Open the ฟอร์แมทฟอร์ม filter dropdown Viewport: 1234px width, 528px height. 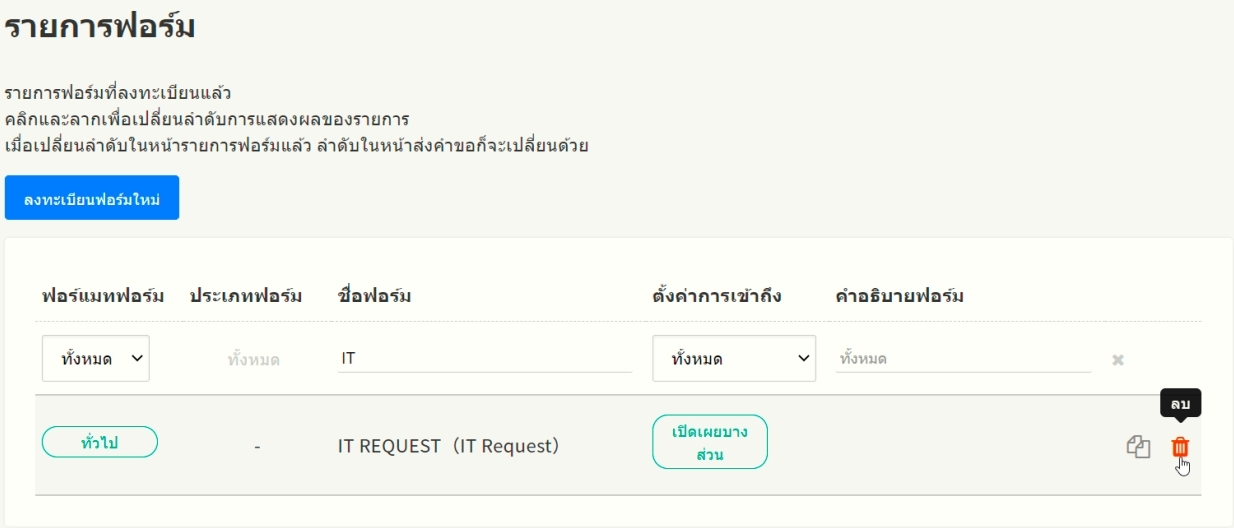95,358
